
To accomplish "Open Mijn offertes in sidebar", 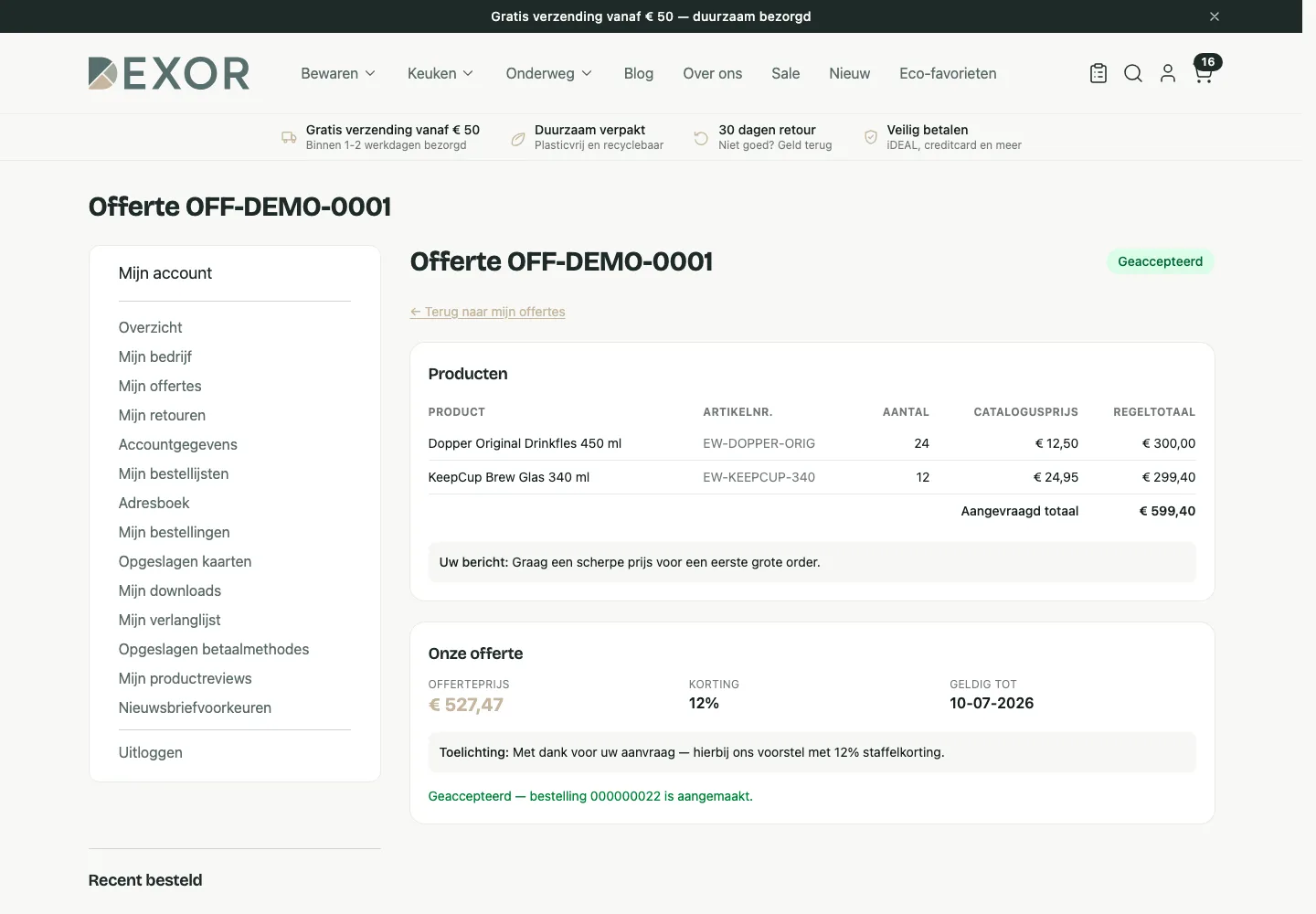I will point(160,386).
